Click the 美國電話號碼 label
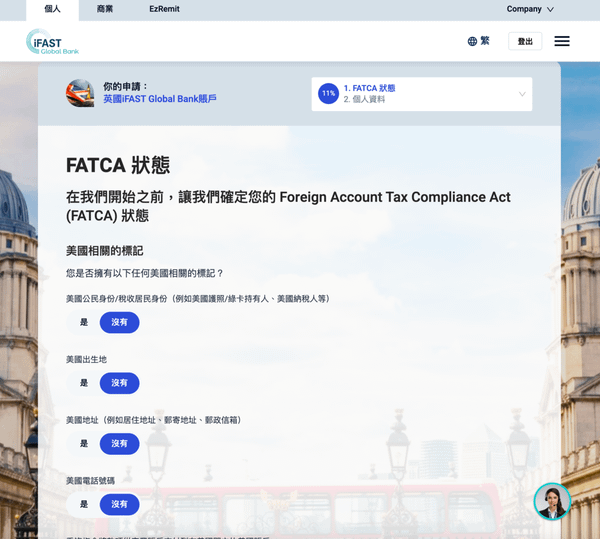The height and width of the screenshot is (539, 600). point(90,481)
